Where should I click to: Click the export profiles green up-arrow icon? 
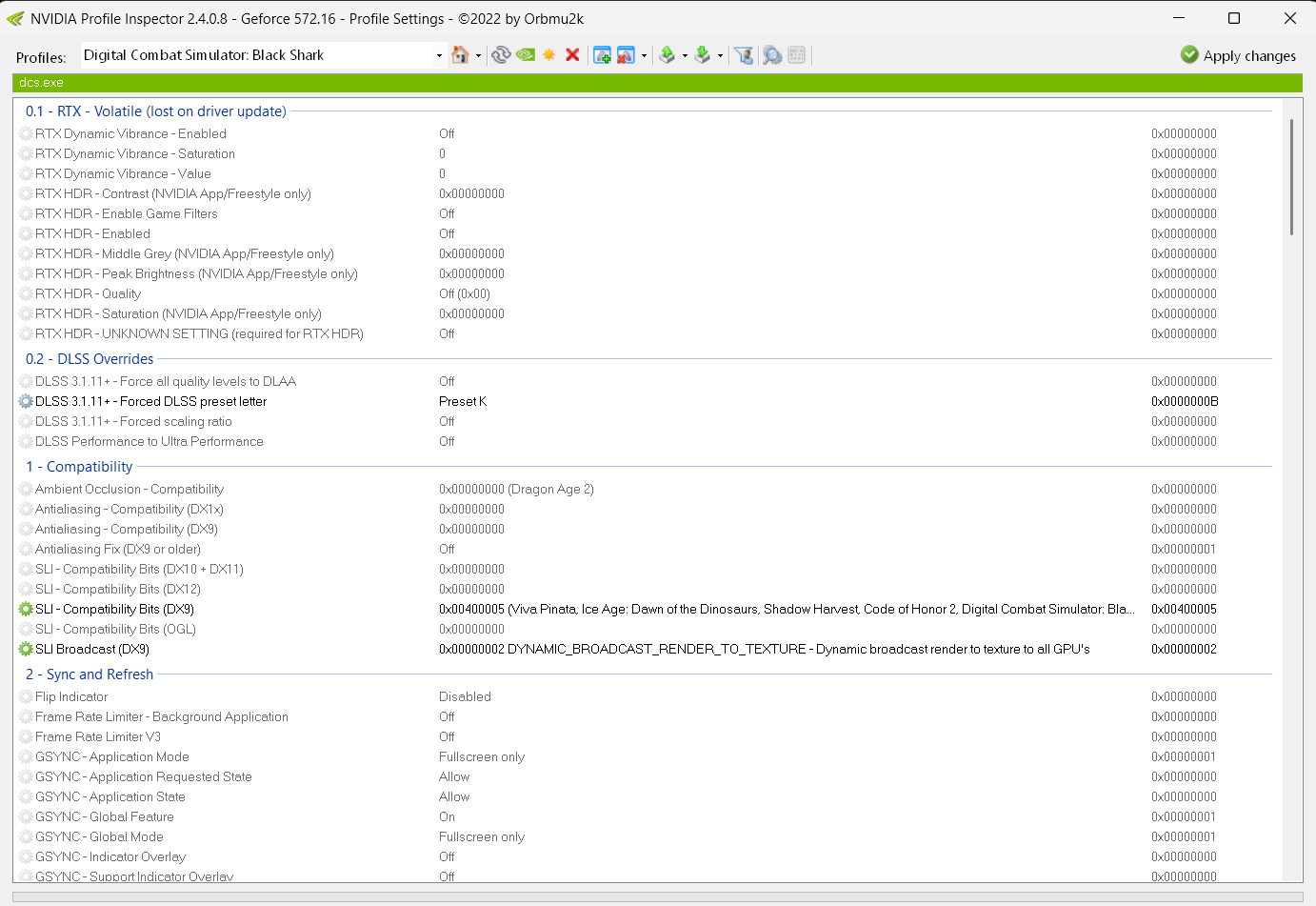tap(668, 55)
